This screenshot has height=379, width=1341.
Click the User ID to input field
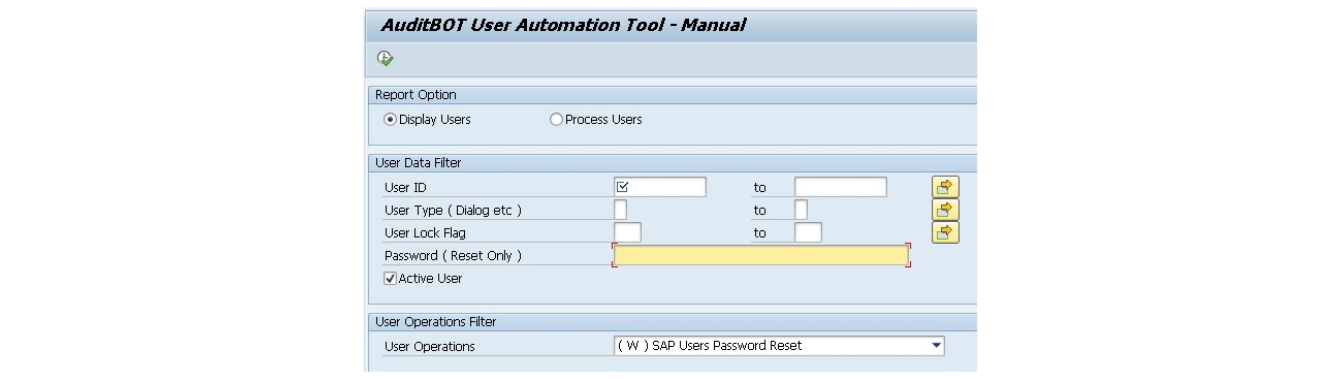point(841,187)
